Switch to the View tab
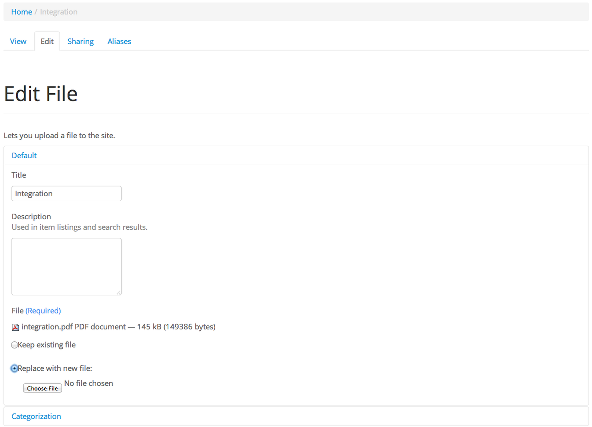 pyautogui.click(x=18, y=41)
